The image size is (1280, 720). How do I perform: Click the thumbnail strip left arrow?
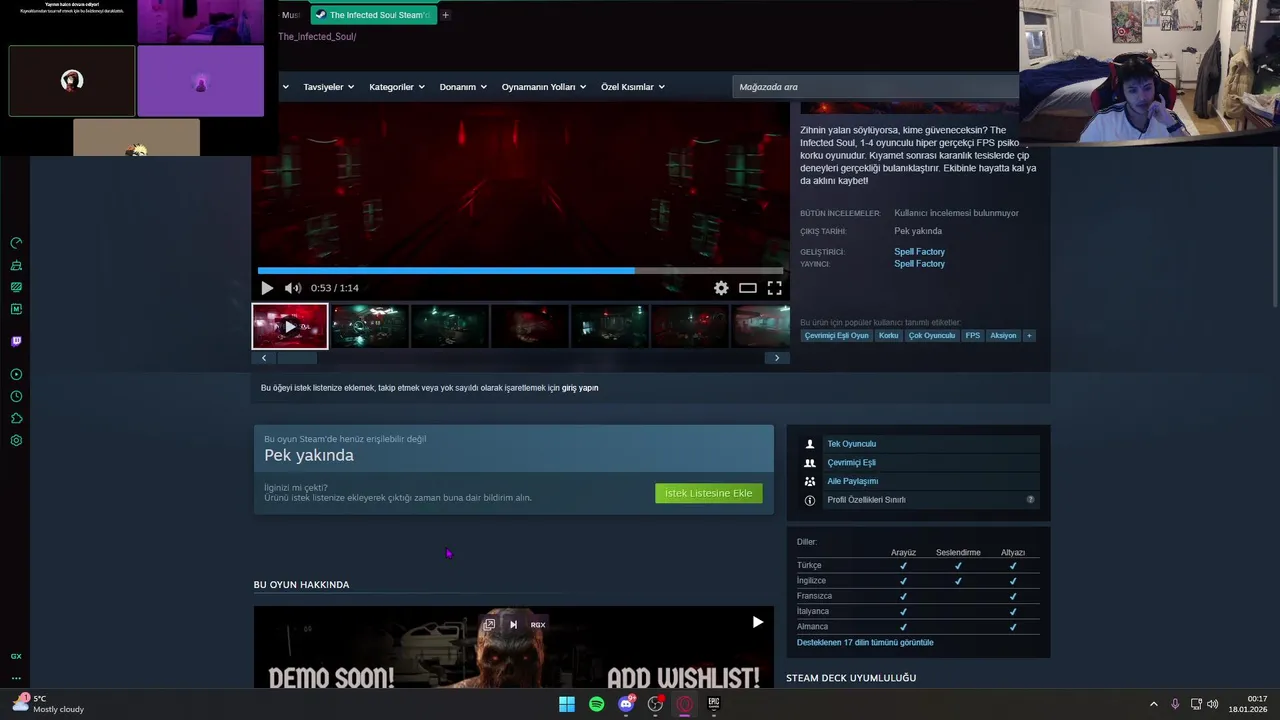(x=264, y=358)
